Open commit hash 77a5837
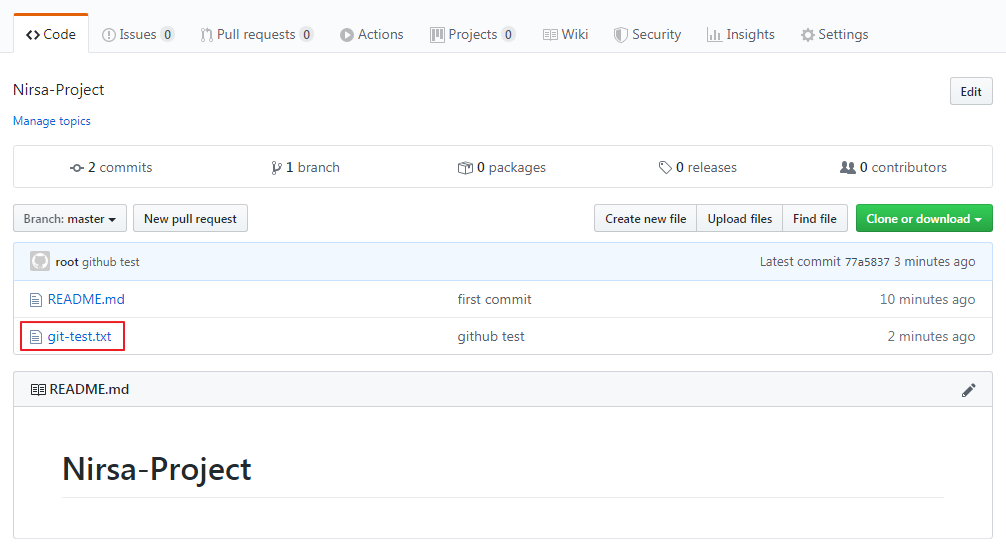Screen dimensions: 1006x549 (867, 262)
